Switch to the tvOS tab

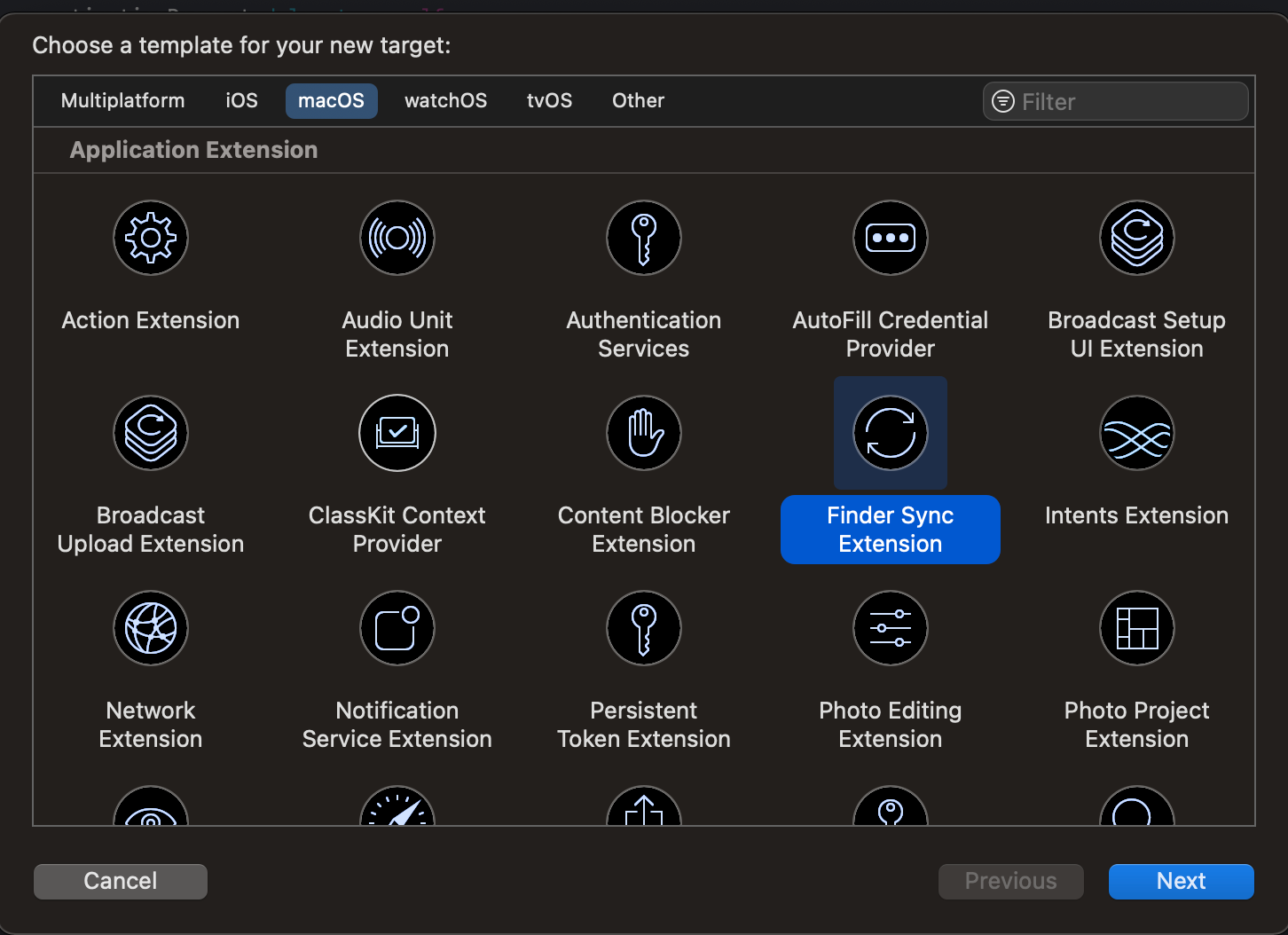point(550,101)
